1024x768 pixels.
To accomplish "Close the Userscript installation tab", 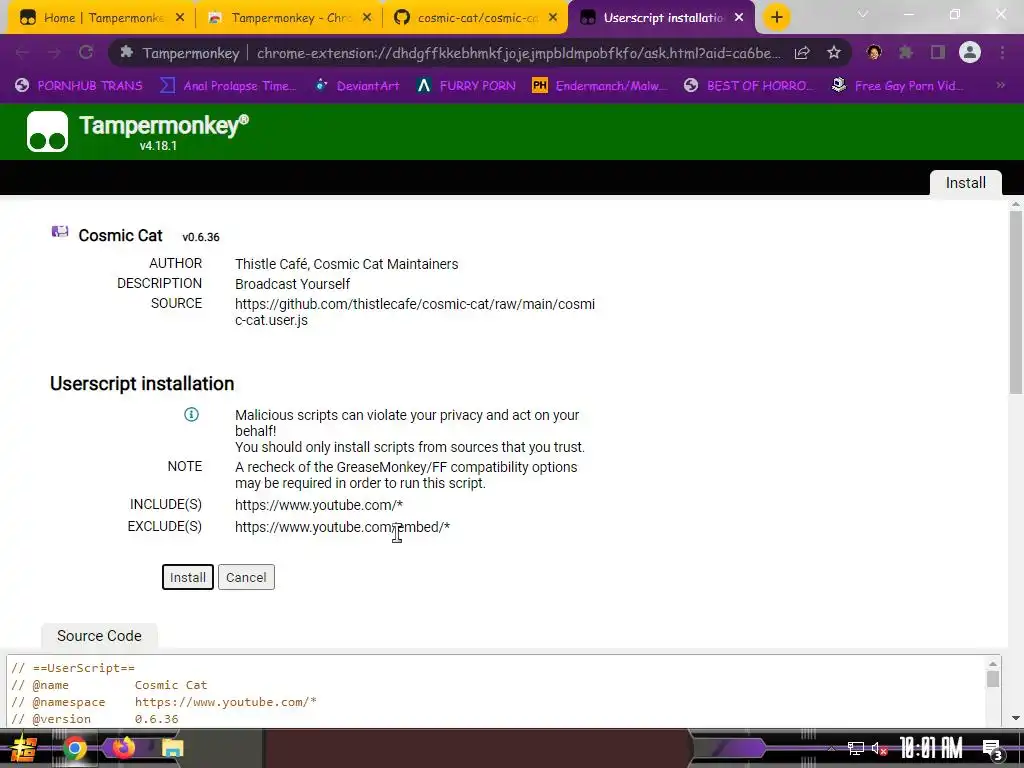I will [x=739, y=18].
